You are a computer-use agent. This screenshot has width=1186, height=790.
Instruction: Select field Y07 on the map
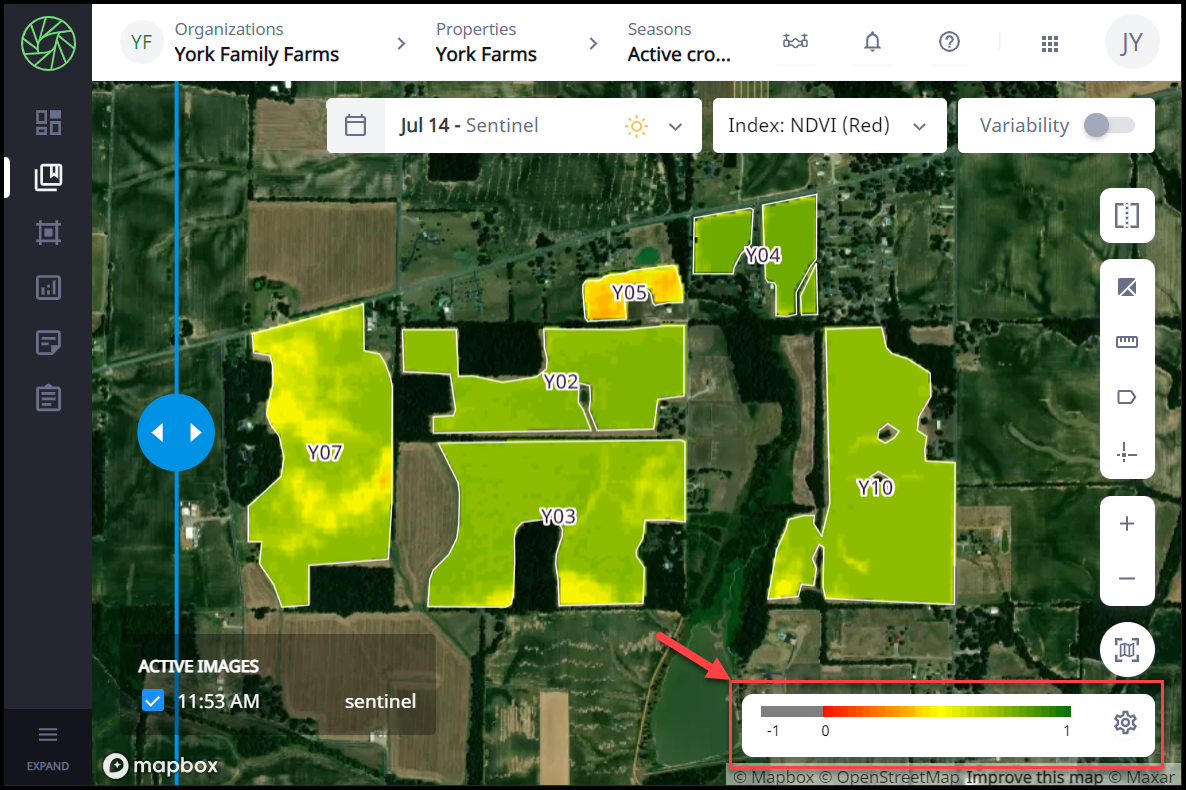[x=323, y=453]
